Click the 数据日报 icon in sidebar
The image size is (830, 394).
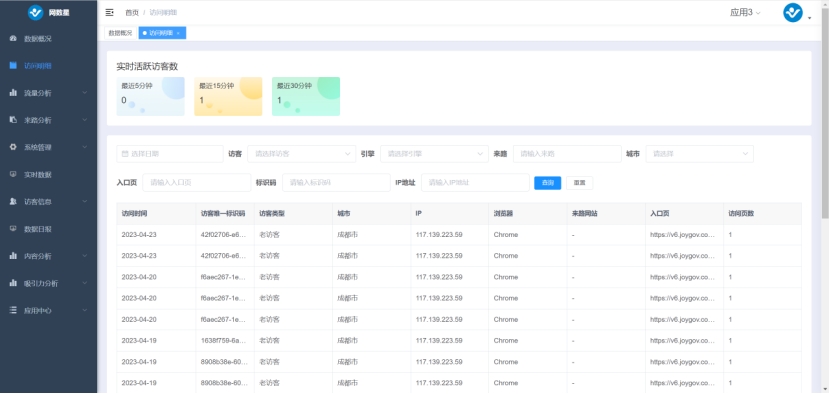coord(13,229)
